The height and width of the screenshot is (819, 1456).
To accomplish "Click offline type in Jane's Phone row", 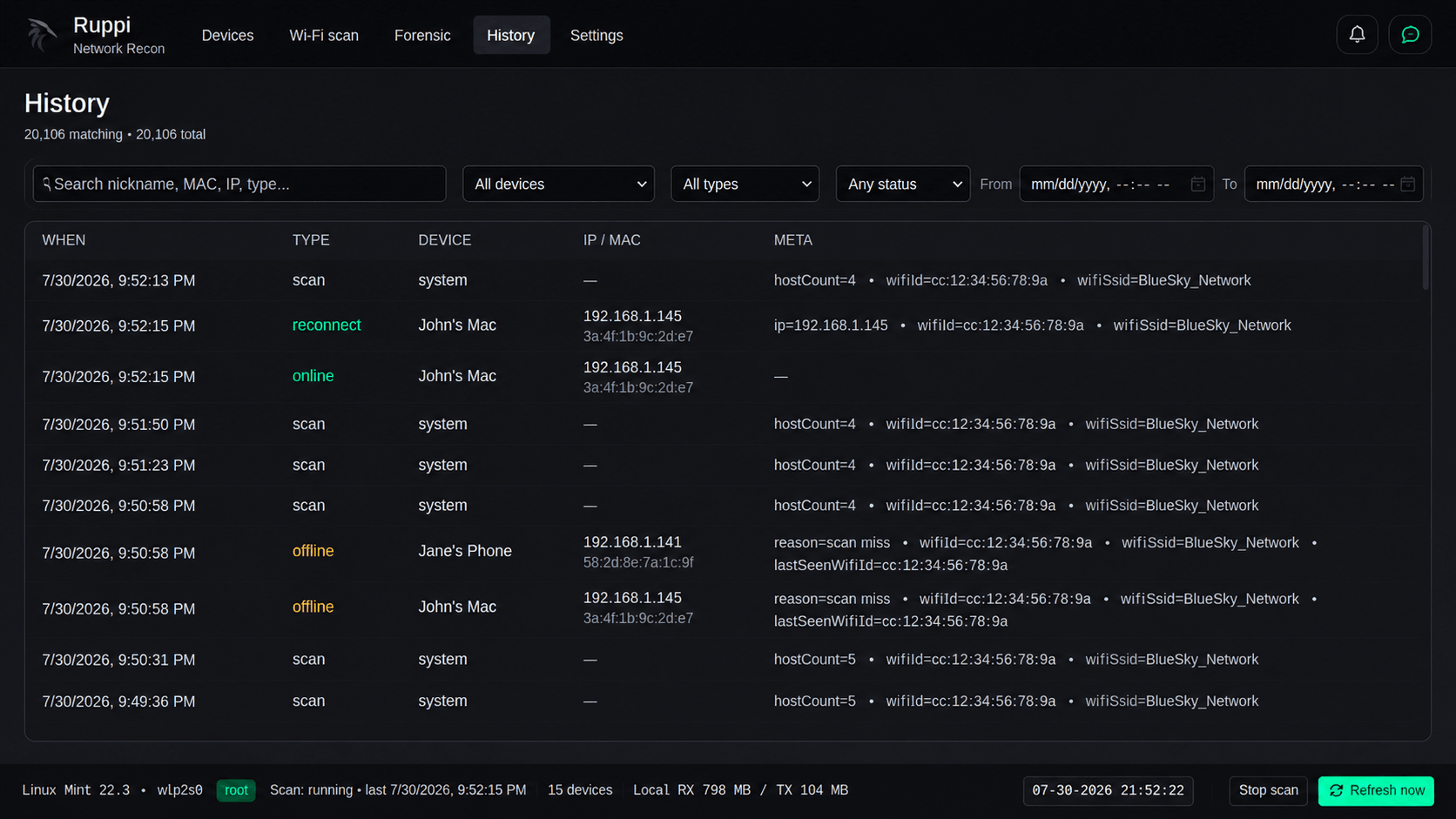I will coord(313,551).
